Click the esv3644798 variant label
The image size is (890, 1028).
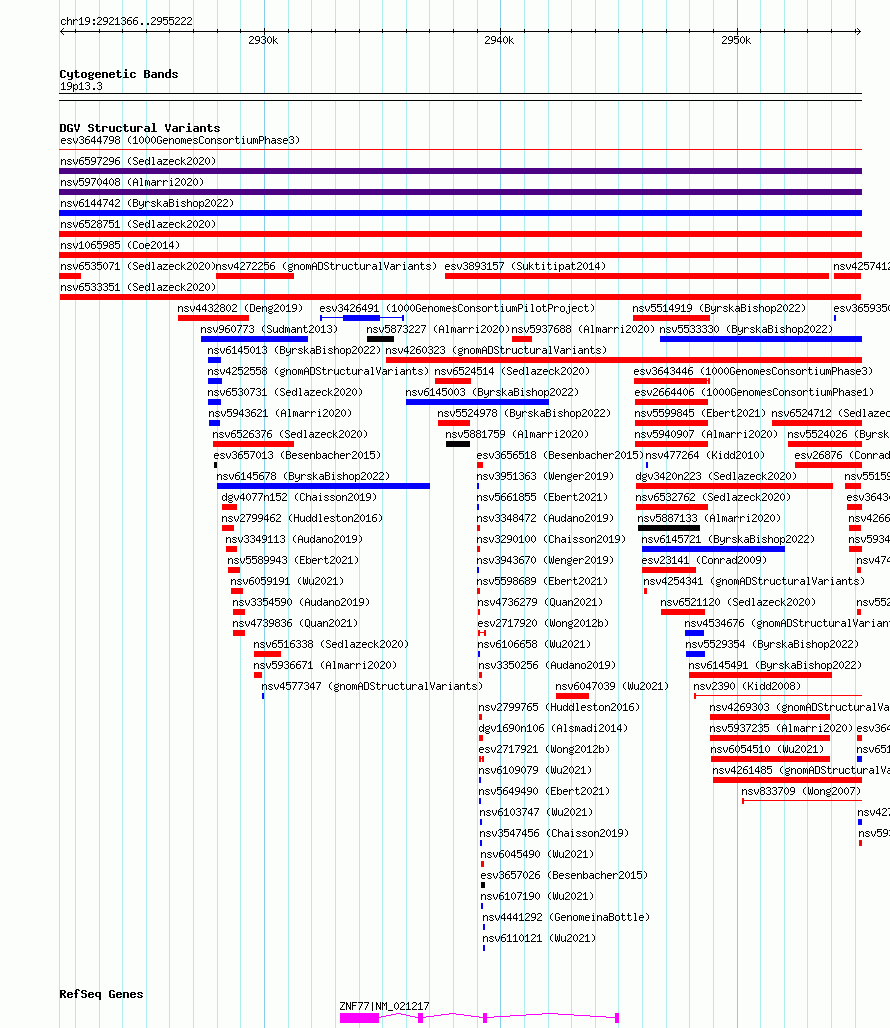tap(180, 140)
